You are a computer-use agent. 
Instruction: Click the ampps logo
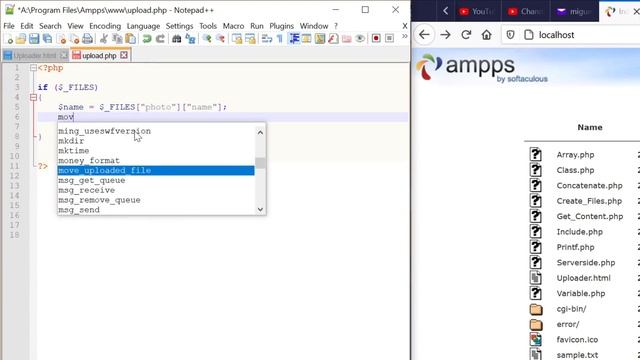pyautogui.click(x=482, y=67)
